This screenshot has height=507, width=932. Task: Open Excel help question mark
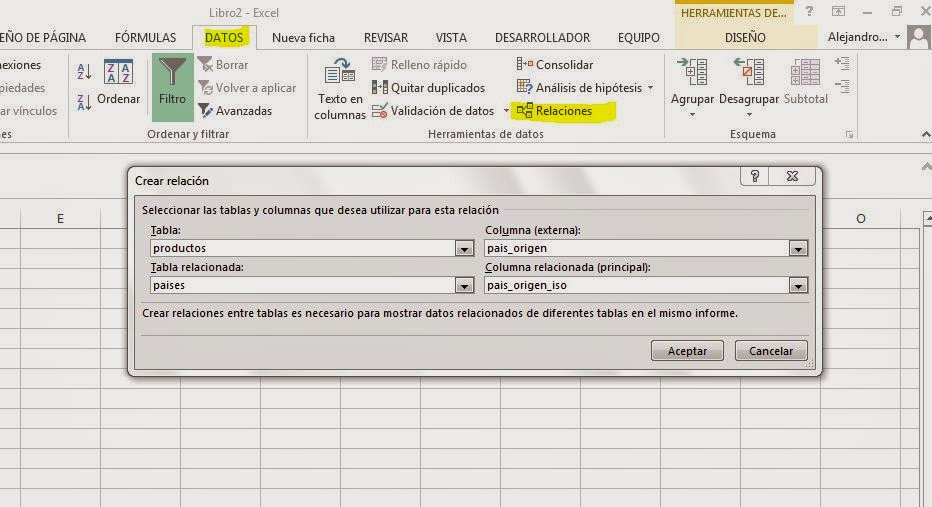(809, 11)
